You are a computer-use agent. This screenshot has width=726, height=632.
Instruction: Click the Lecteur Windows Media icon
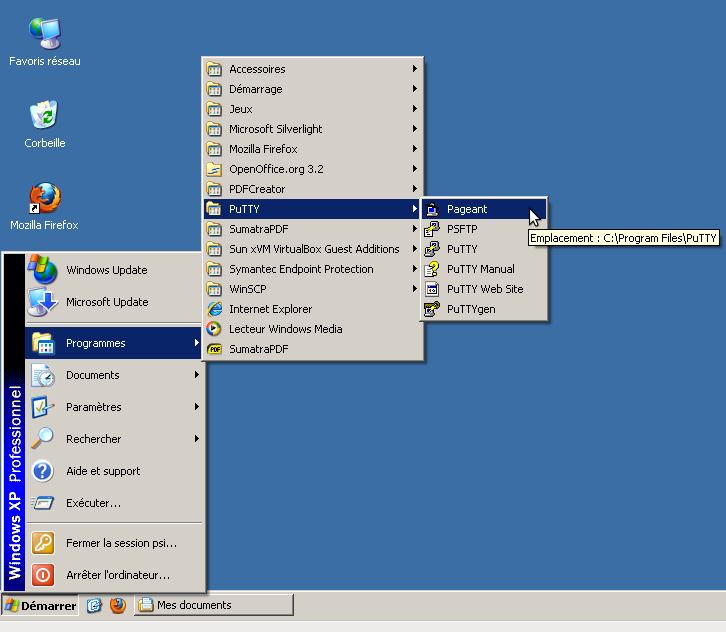coord(214,329)
